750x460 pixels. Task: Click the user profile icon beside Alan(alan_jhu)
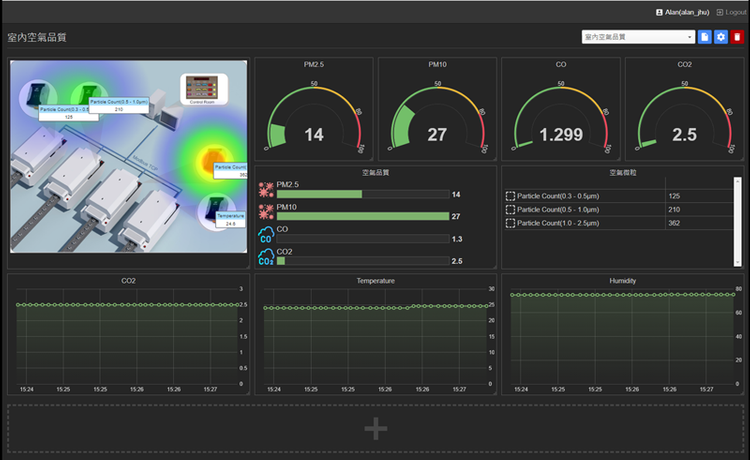point(659,12)
